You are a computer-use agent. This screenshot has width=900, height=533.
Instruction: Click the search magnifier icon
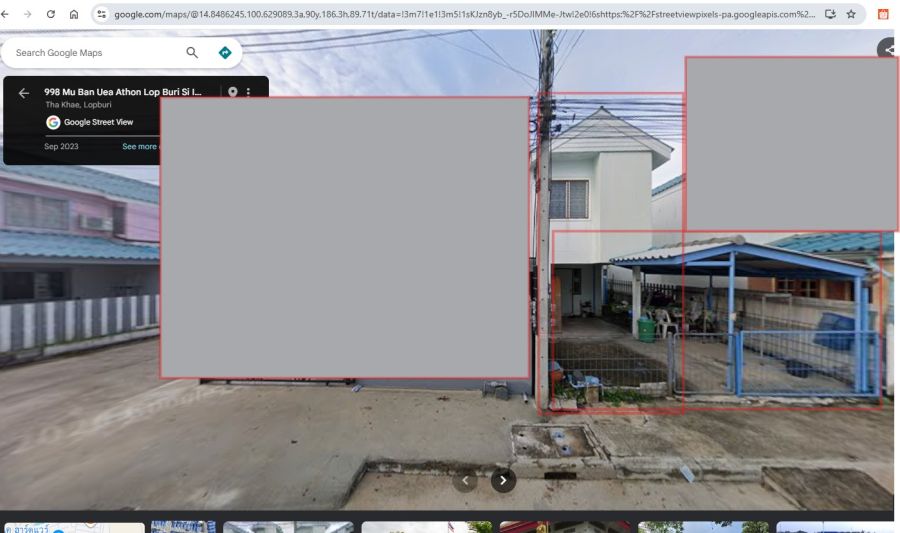[x=192, y=52]
